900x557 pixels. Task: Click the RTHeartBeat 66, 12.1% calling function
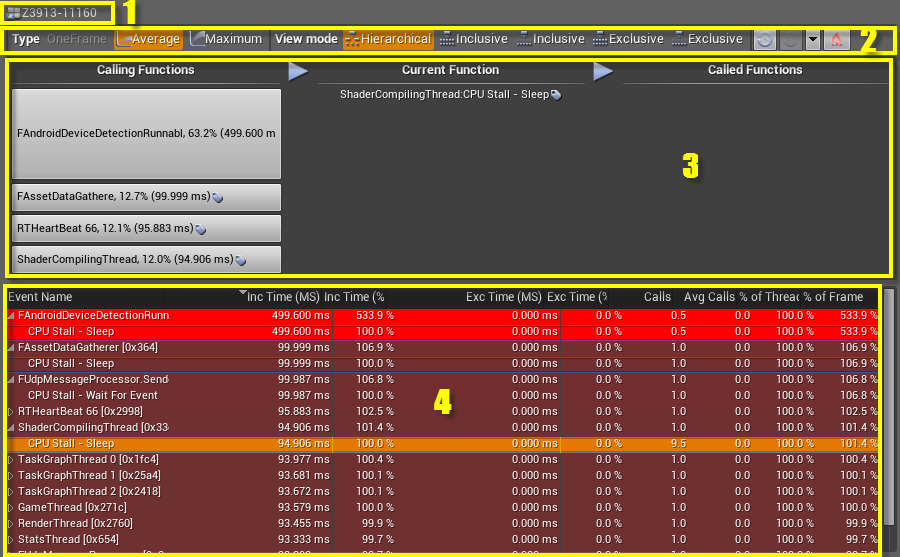pyautogui.click(x=146, y=229)
